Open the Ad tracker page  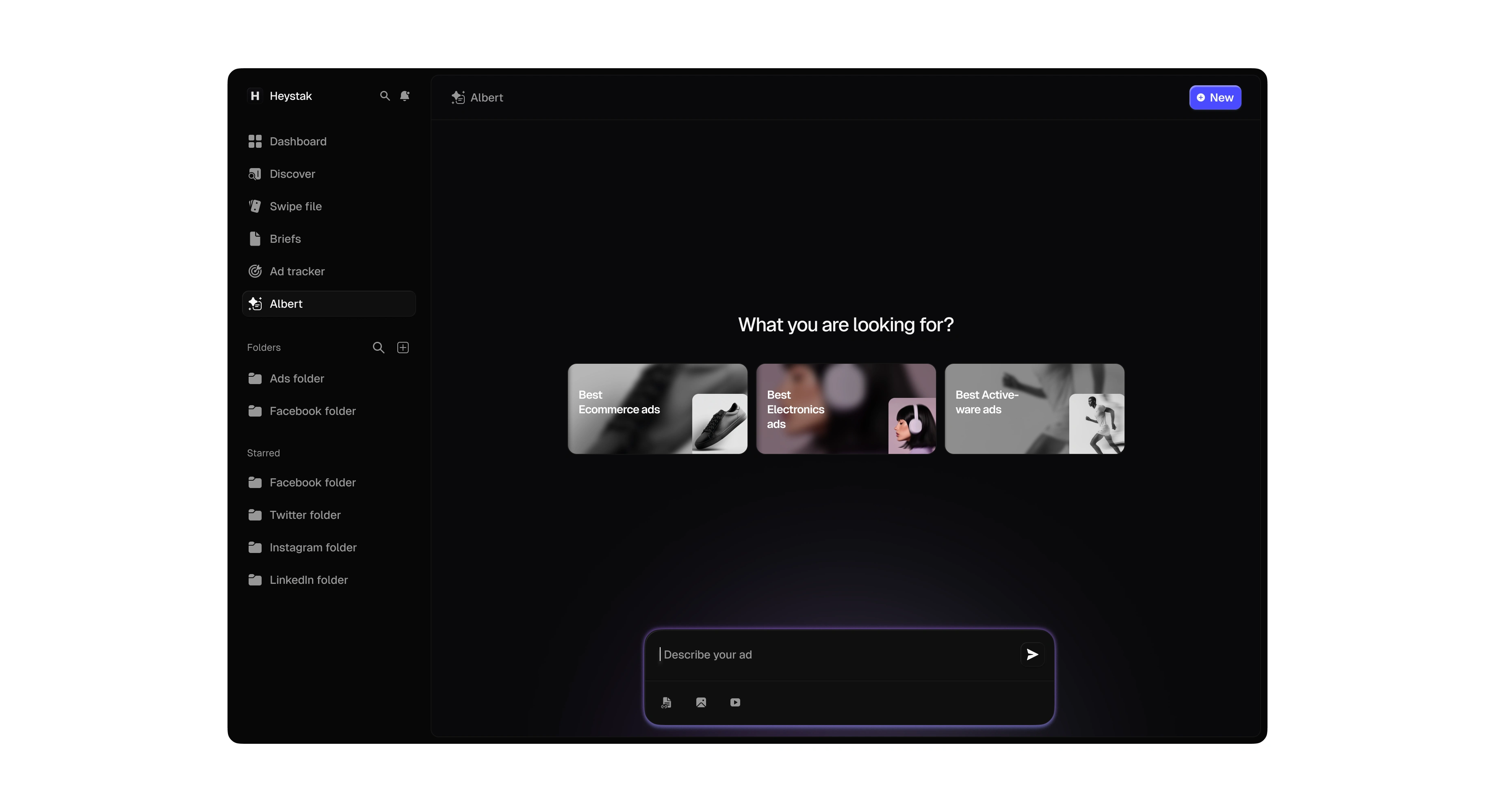coord(297,272)
